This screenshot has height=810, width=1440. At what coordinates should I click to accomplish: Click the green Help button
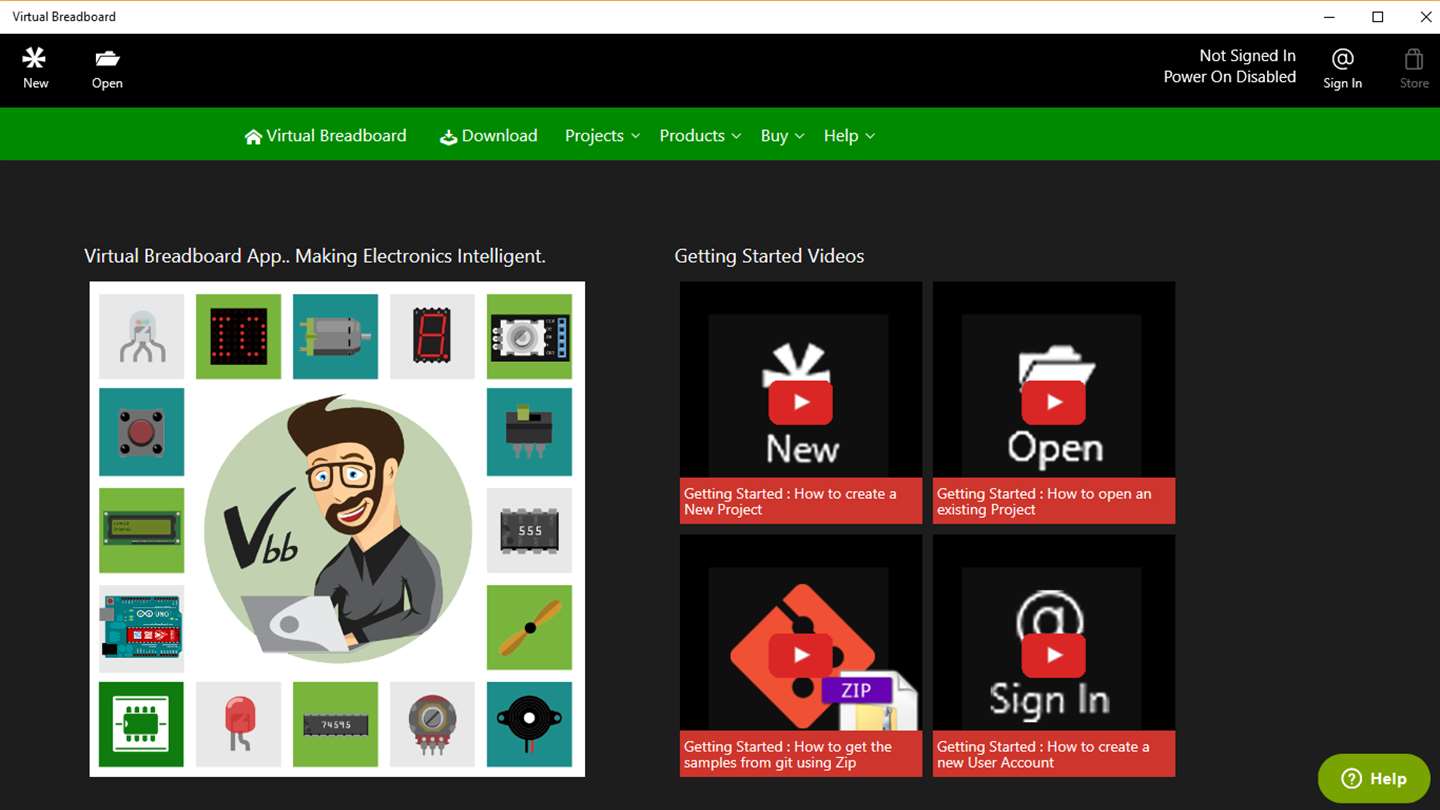(1374, 778)
